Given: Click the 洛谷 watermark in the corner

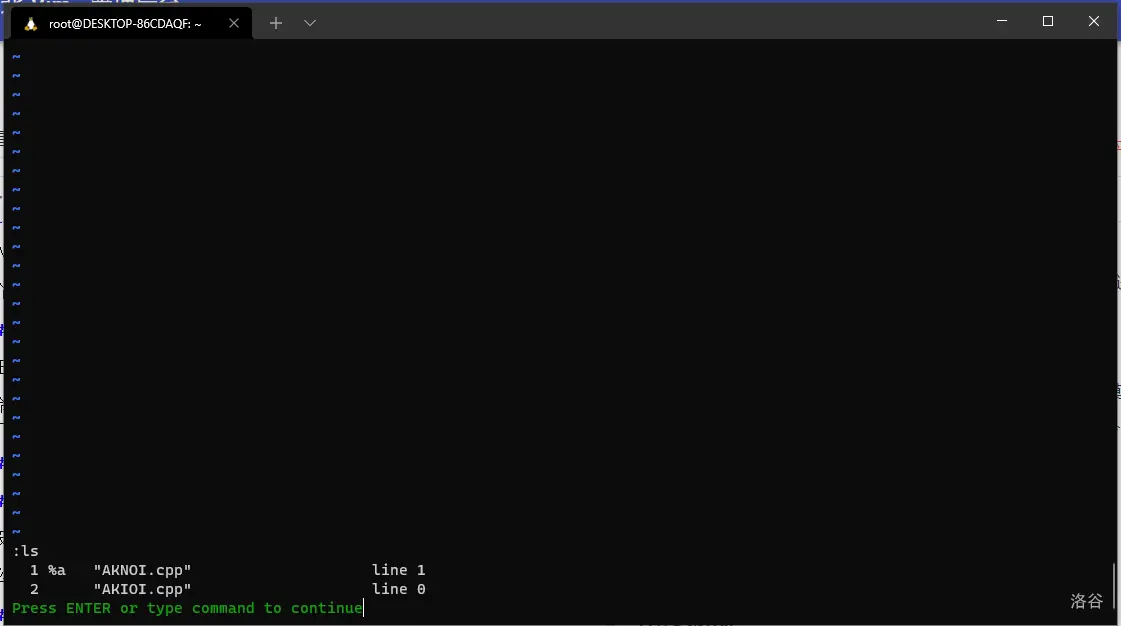Looking at the screenshot, I should (x=1087, y=601).
